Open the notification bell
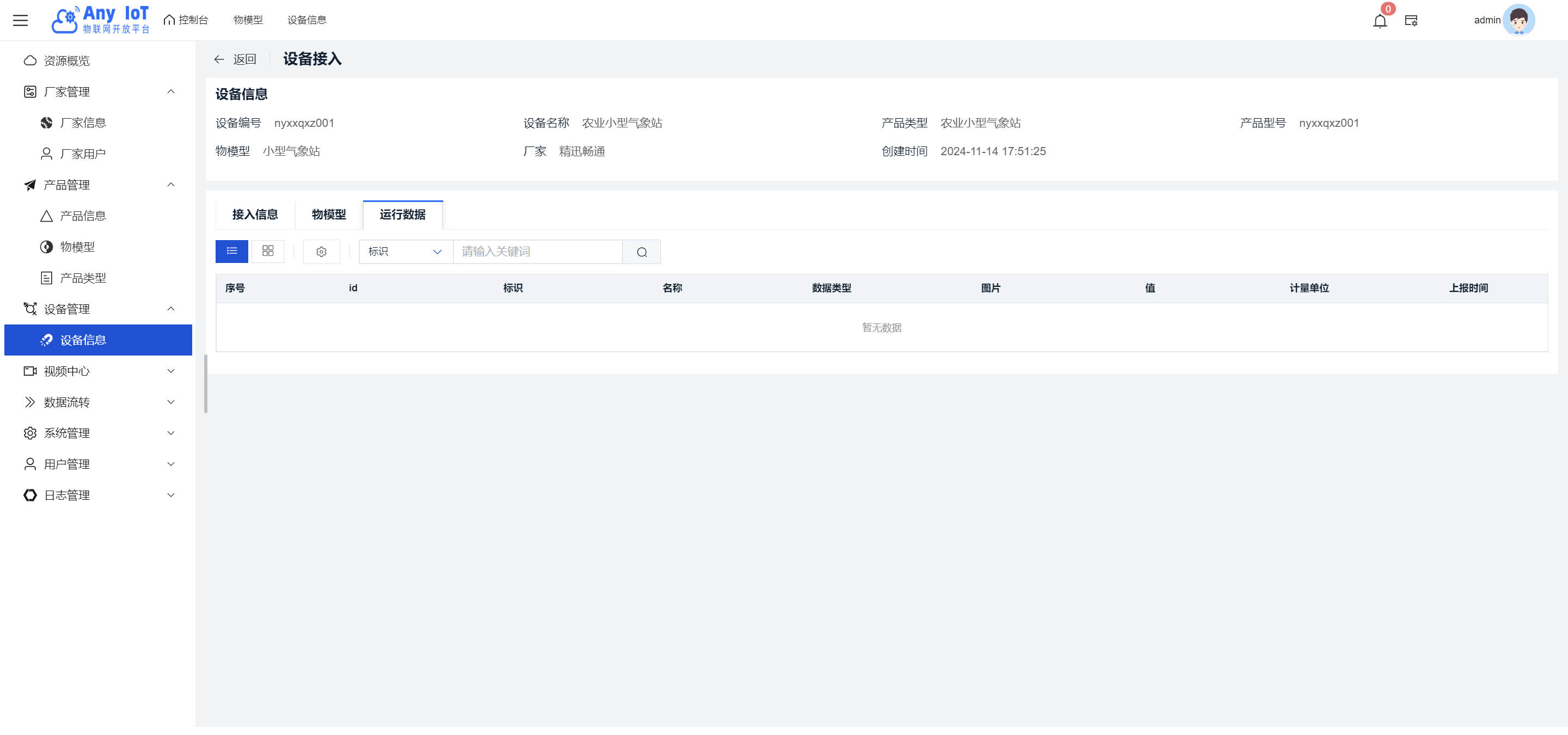The width and height of the screenshot is (1568, 735). [x=1380, y=21]
